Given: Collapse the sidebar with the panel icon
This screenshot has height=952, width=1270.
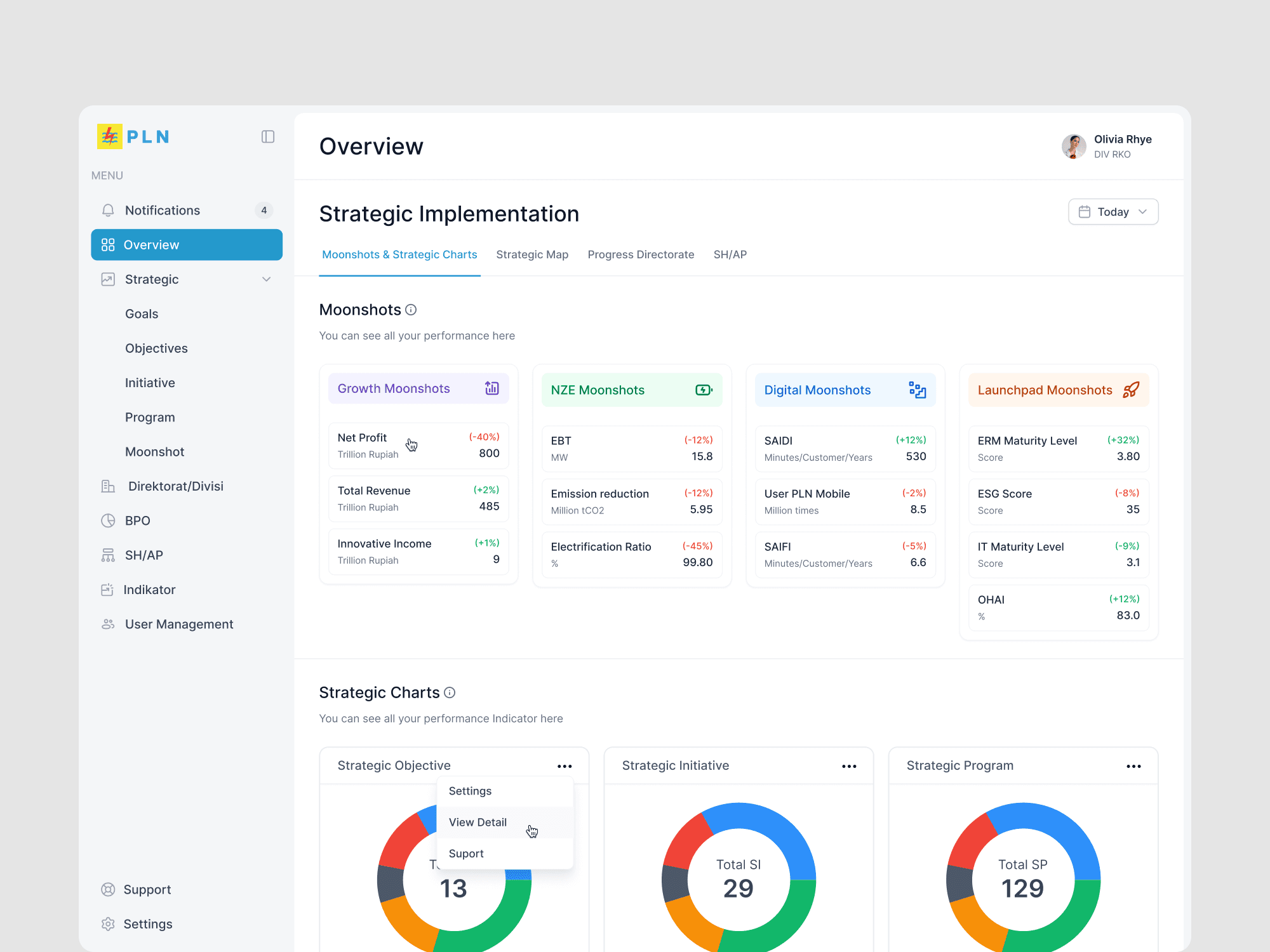Looking at the screenshot, I should 267,137.
